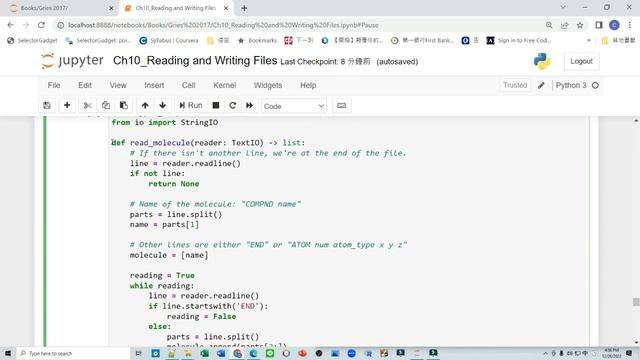Viewport: 640px width, 360px height.
Task: Open Chrome's three-dot menu
Action: 630,25
